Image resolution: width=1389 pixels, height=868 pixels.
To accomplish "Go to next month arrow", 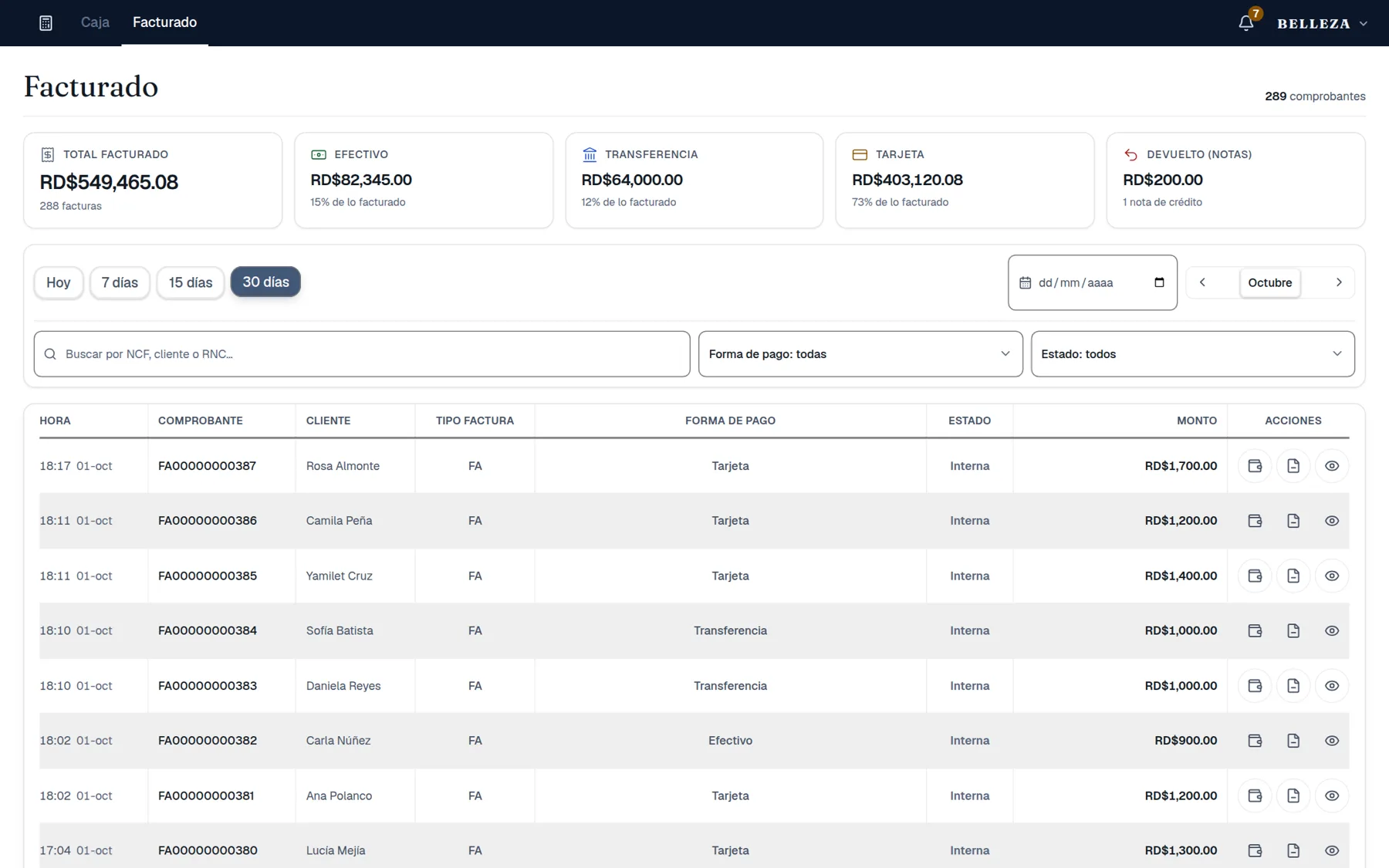I will coord(1339,282).
